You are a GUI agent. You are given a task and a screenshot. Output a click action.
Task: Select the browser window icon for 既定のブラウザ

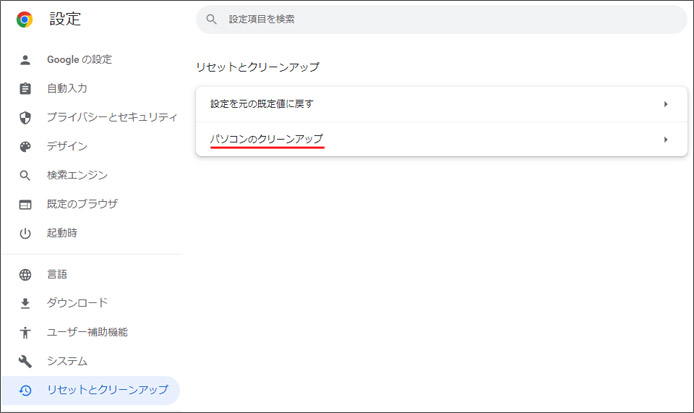(25, 205)
